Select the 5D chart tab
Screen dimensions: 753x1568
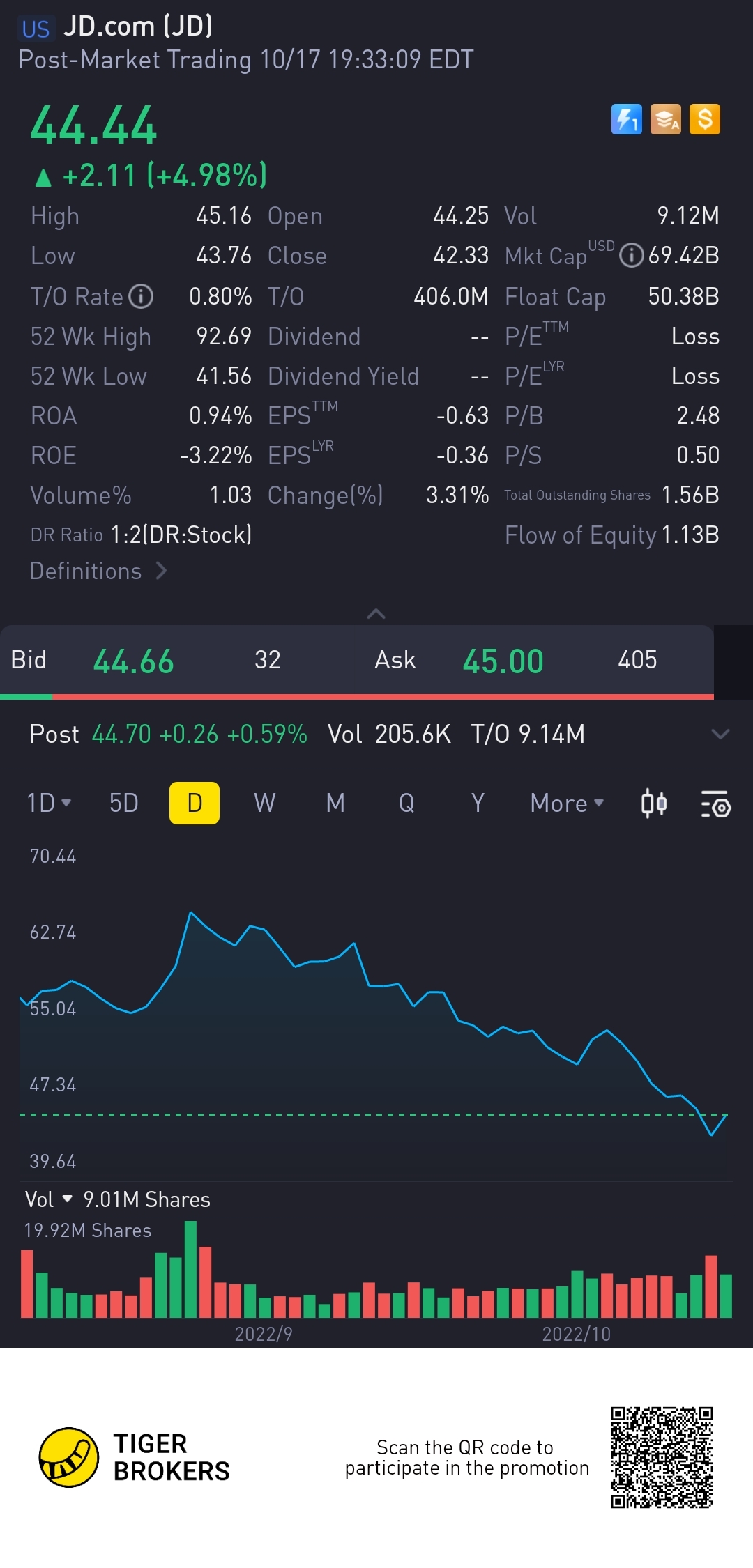(x=124, y=804)
